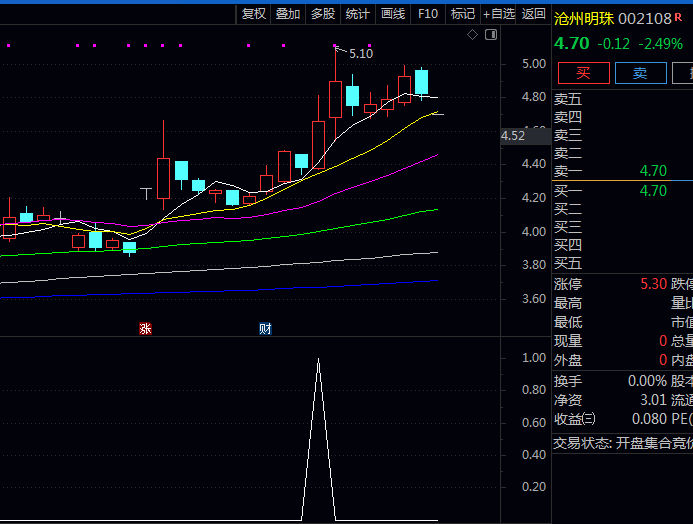The height and width of the screenshot is (524, 693).
Task: Click the 交易状态 status line
Action: [623, 443]
